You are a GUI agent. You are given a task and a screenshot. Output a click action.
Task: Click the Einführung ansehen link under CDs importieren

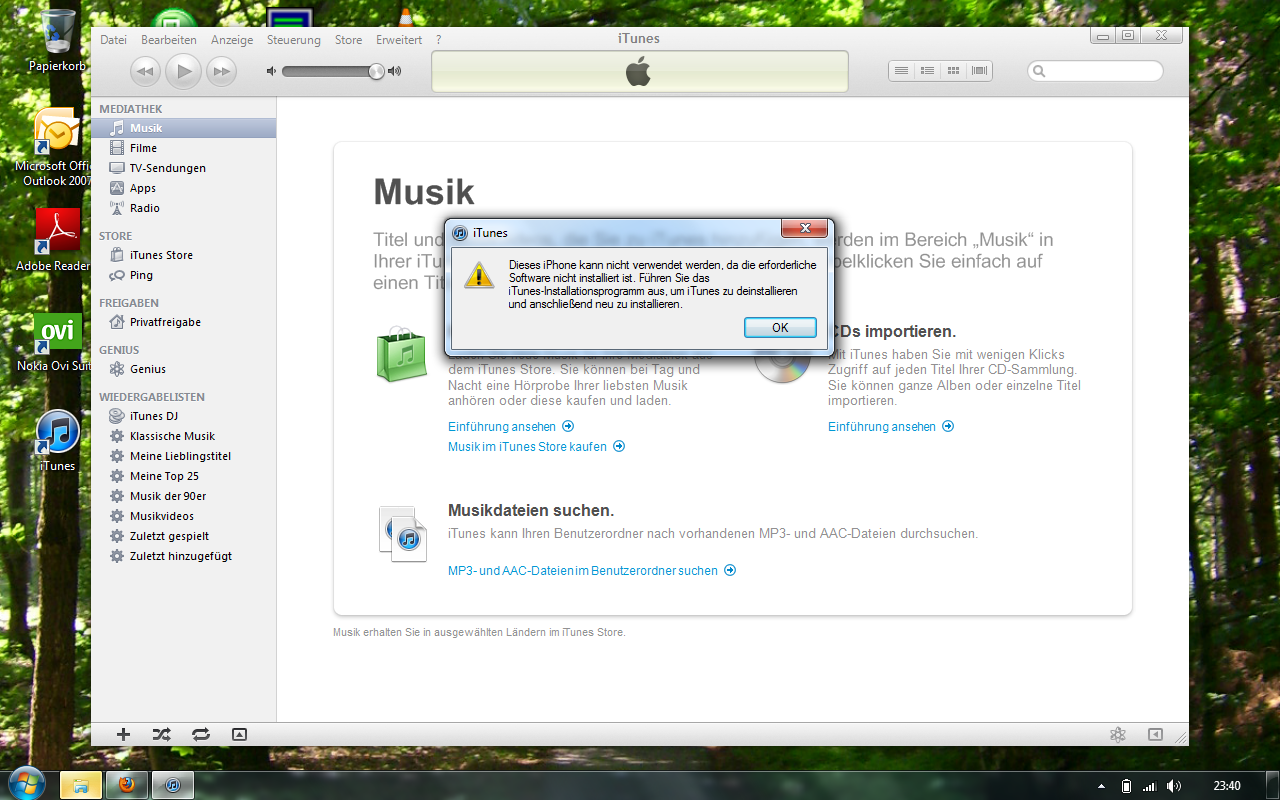tap(891, 426)
